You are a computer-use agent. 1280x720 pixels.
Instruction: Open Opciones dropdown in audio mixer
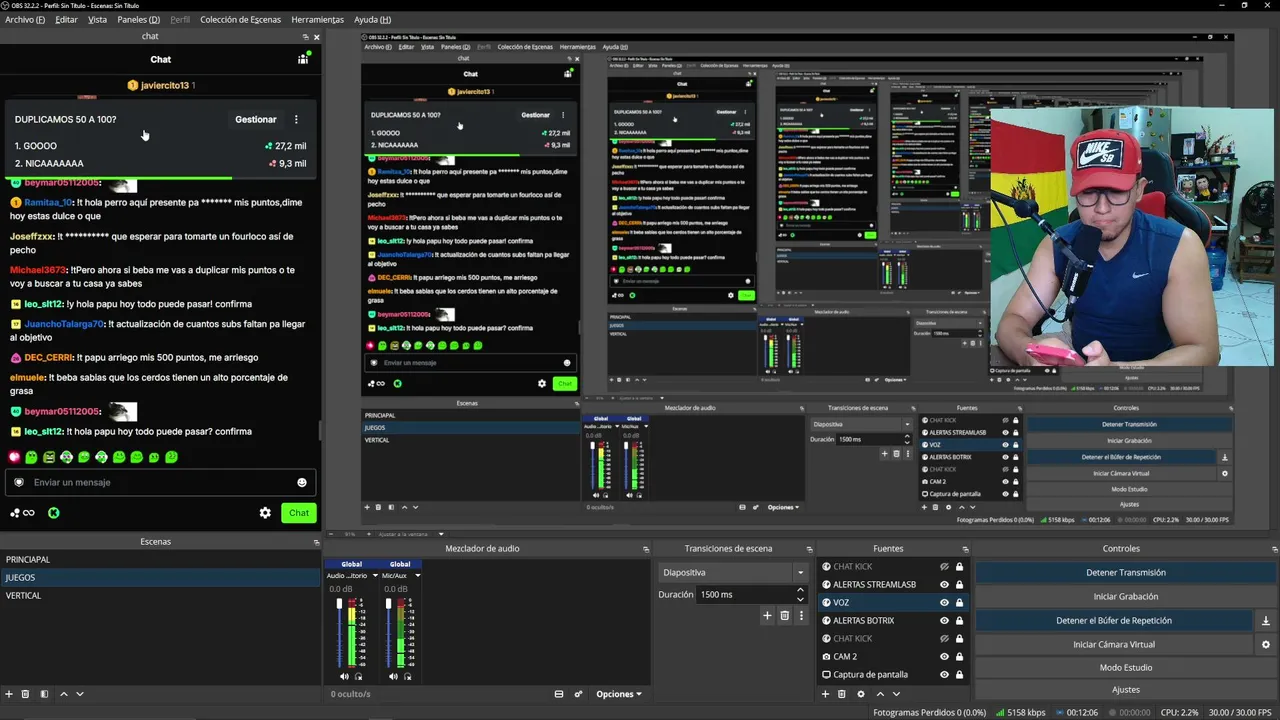619,694
